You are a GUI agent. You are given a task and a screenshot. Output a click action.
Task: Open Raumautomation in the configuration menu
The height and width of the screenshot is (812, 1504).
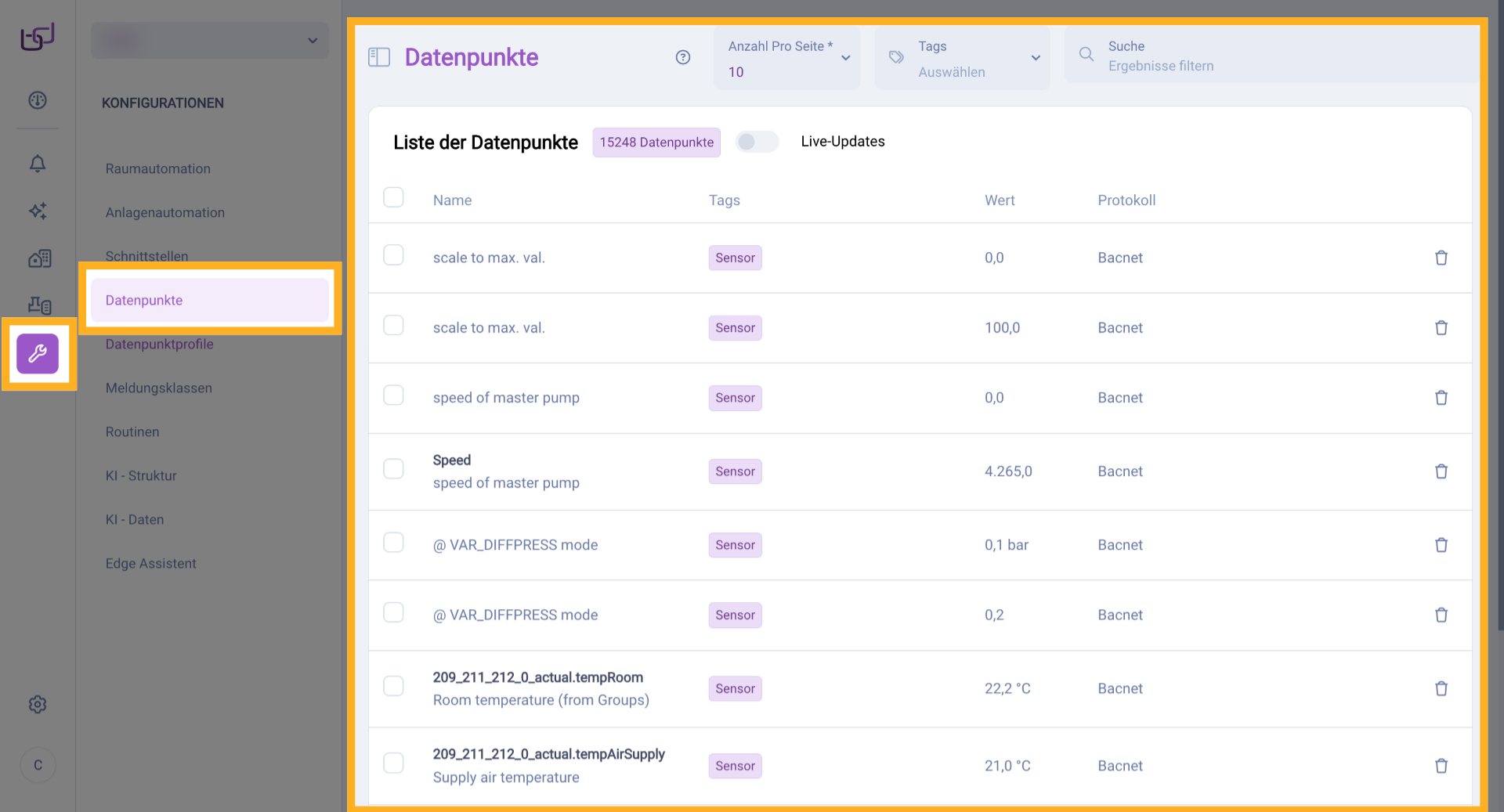coord(158,169)
